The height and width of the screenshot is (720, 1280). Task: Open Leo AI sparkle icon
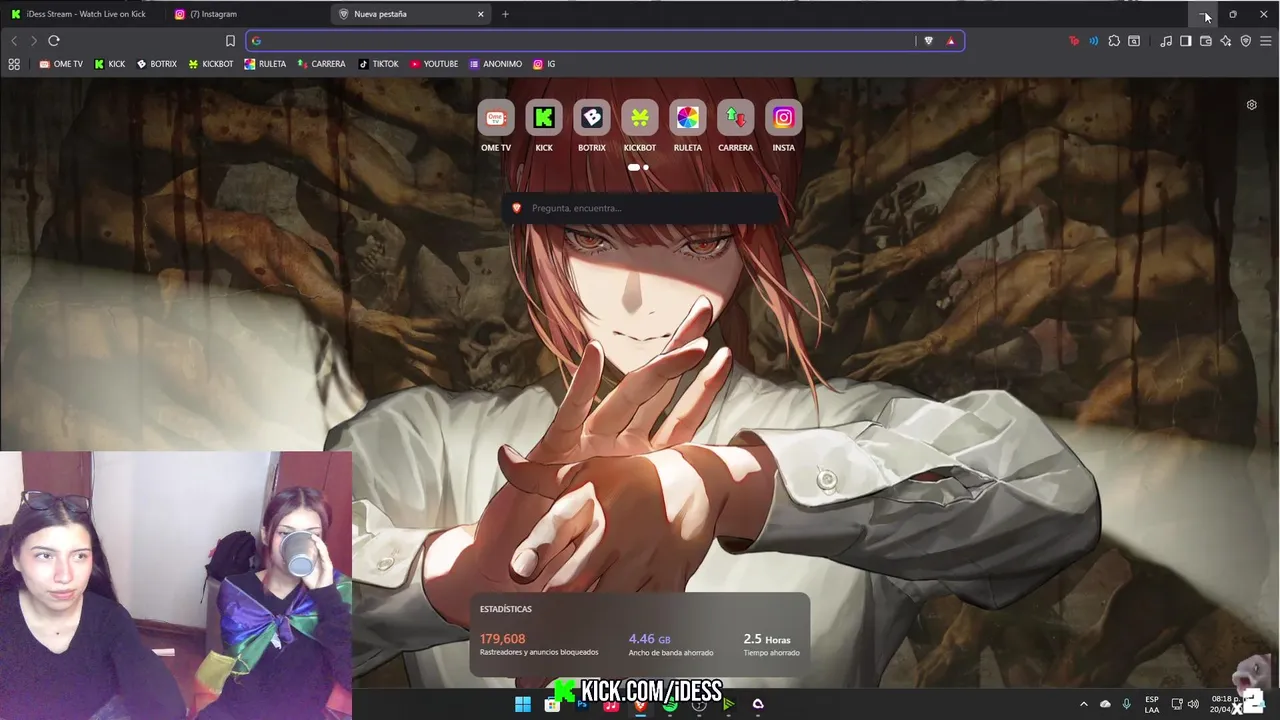pos(1225,41)
